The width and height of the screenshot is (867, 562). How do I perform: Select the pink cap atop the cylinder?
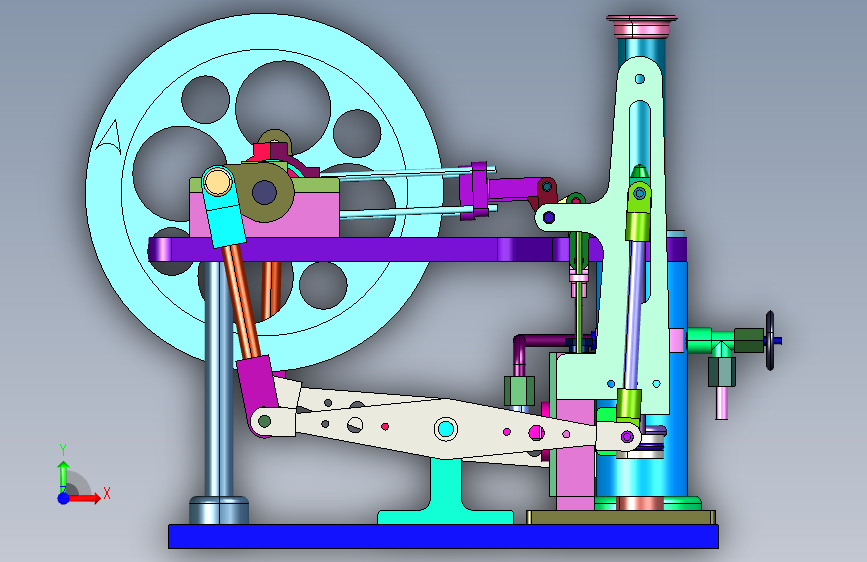coord(641,26)
